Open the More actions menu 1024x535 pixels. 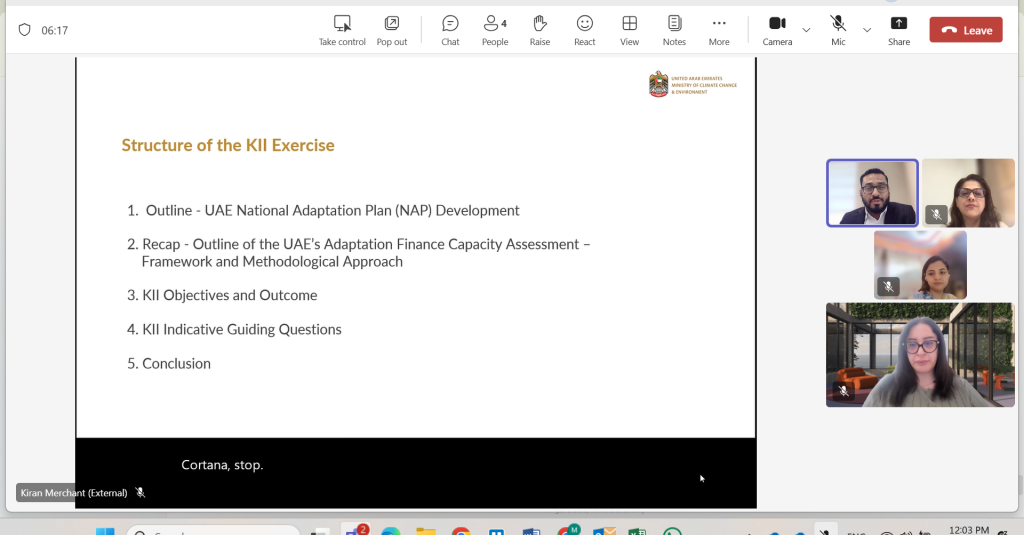719,30
